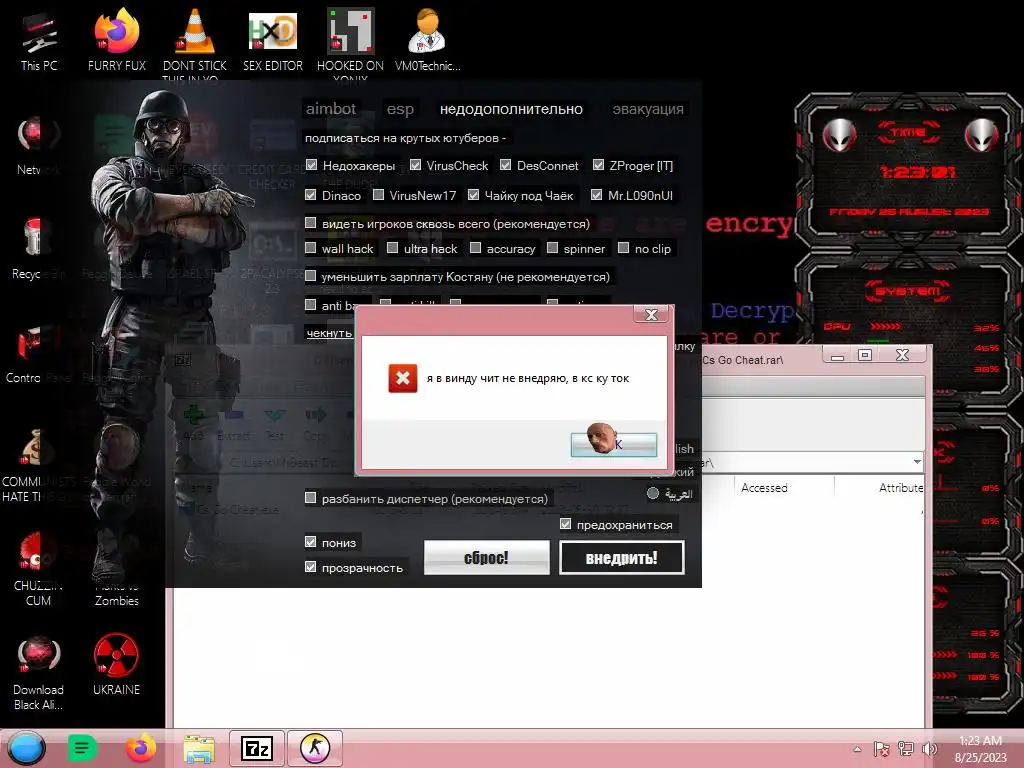Open Firefox from the taskbar
1024x768 pixels.
click(140, 748)
